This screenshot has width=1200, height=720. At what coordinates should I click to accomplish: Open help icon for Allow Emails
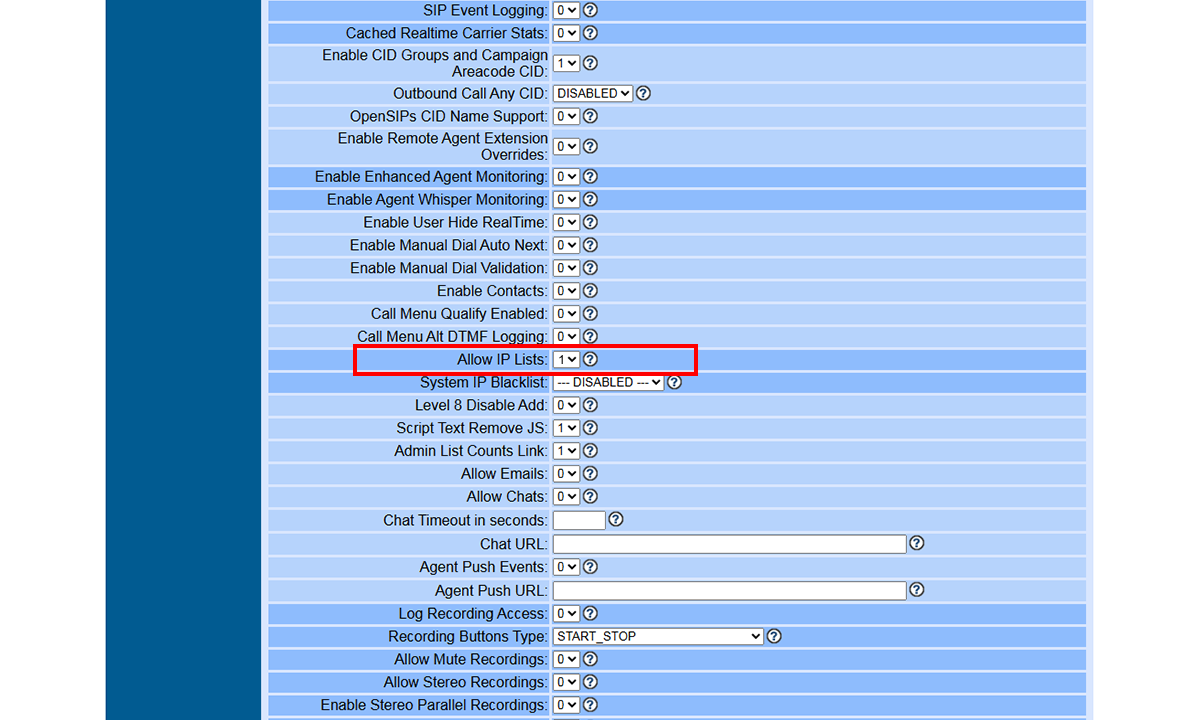[x=590, y=474]
